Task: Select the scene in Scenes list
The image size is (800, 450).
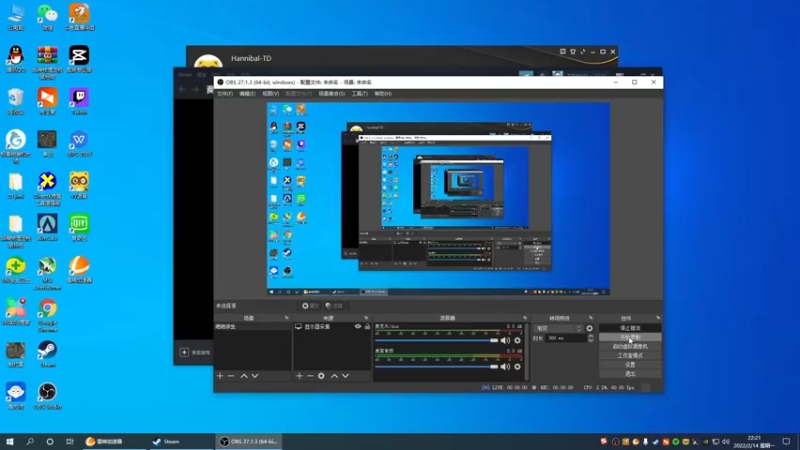Action: tap(253, 327)
